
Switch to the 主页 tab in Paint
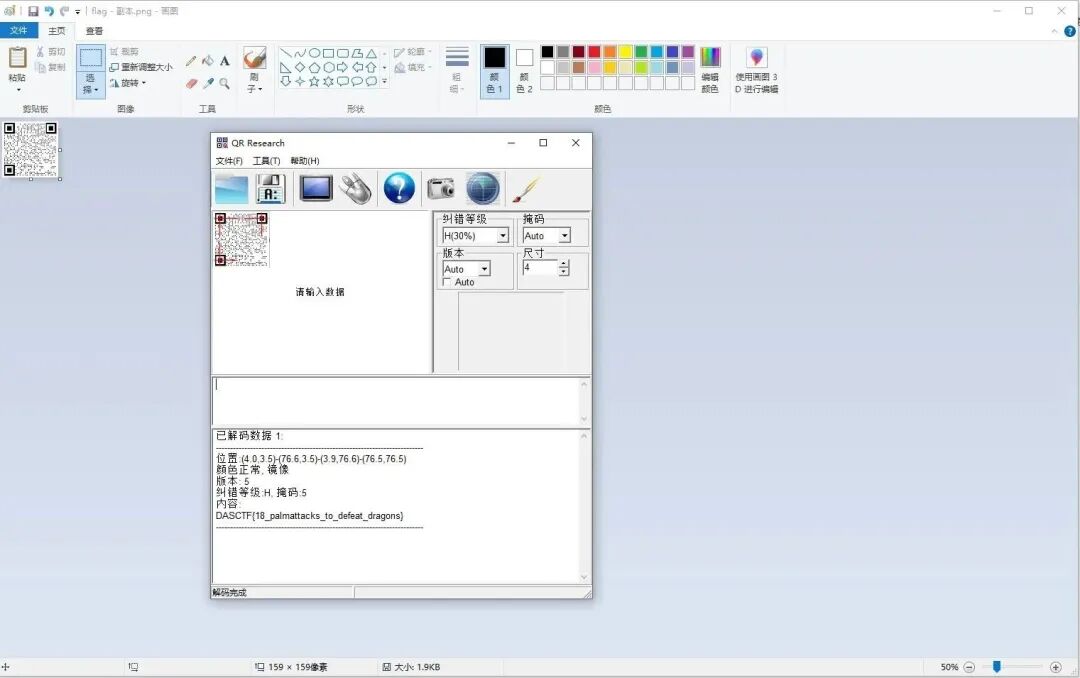pyautogui.click(x=56, y=31)
